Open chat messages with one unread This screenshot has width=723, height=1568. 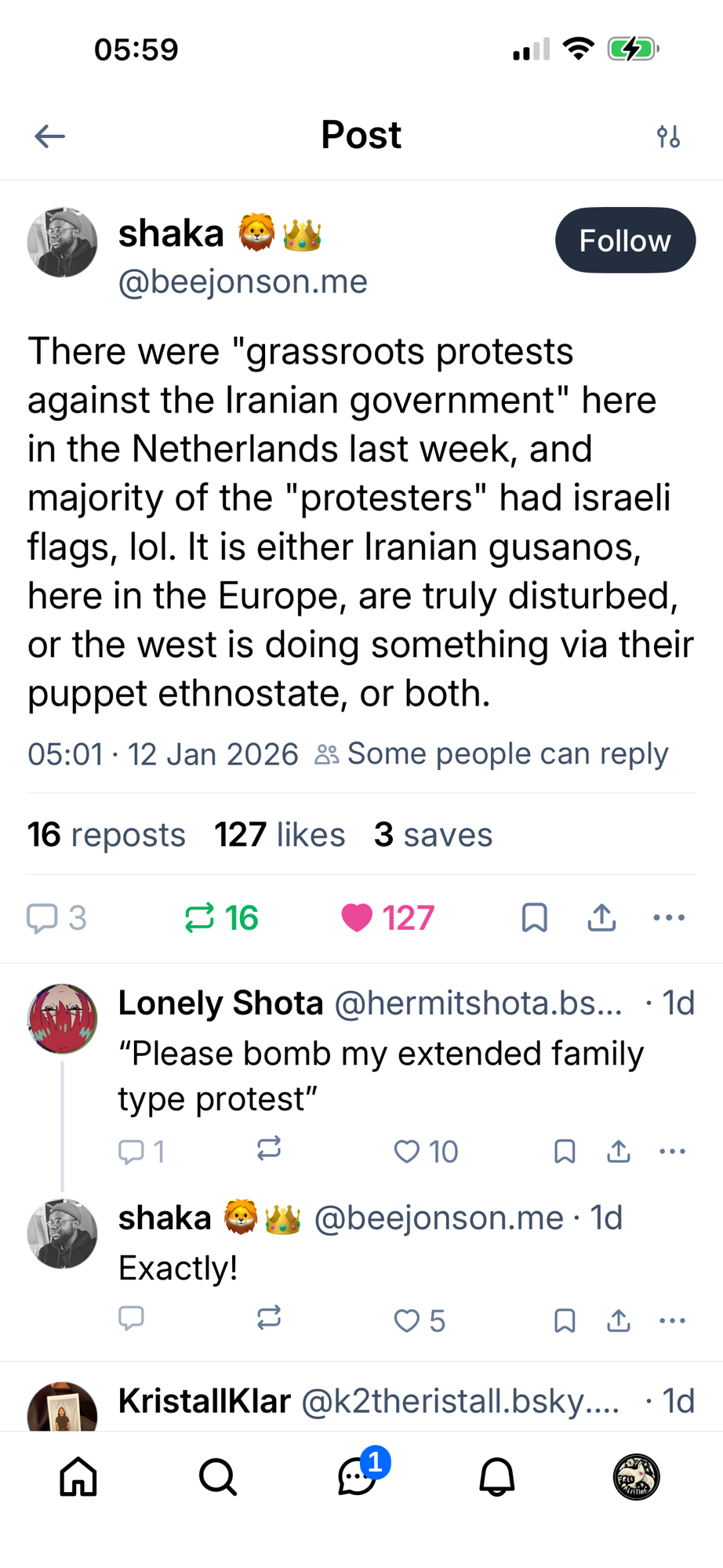coord(357,1478)
